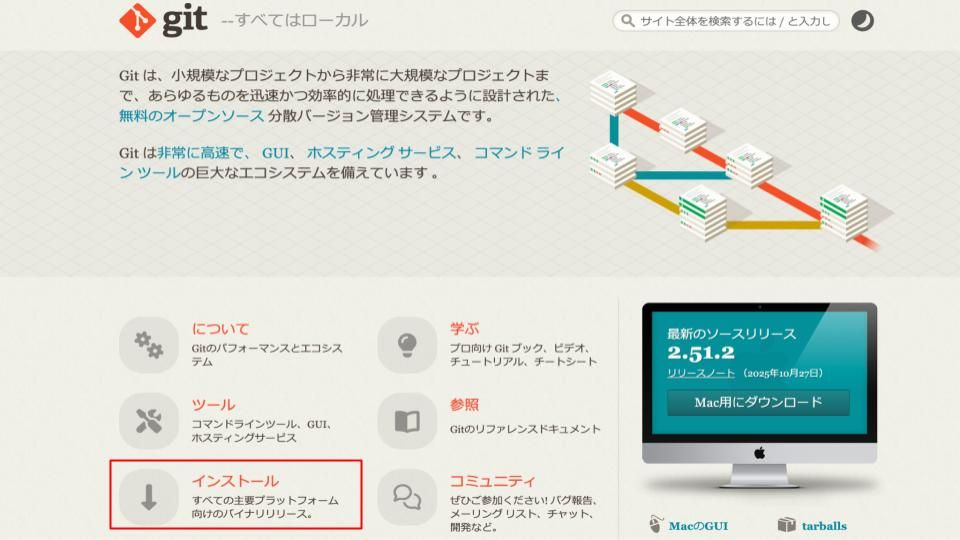
Task: Click the gears icon beside について
Action: click(149, 345)
